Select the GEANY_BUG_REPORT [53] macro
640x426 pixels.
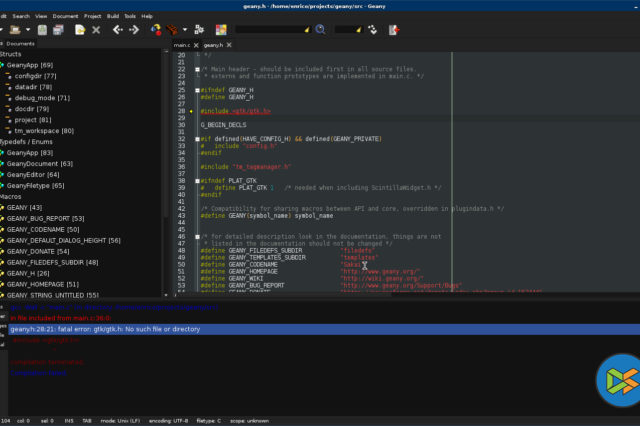45,218
